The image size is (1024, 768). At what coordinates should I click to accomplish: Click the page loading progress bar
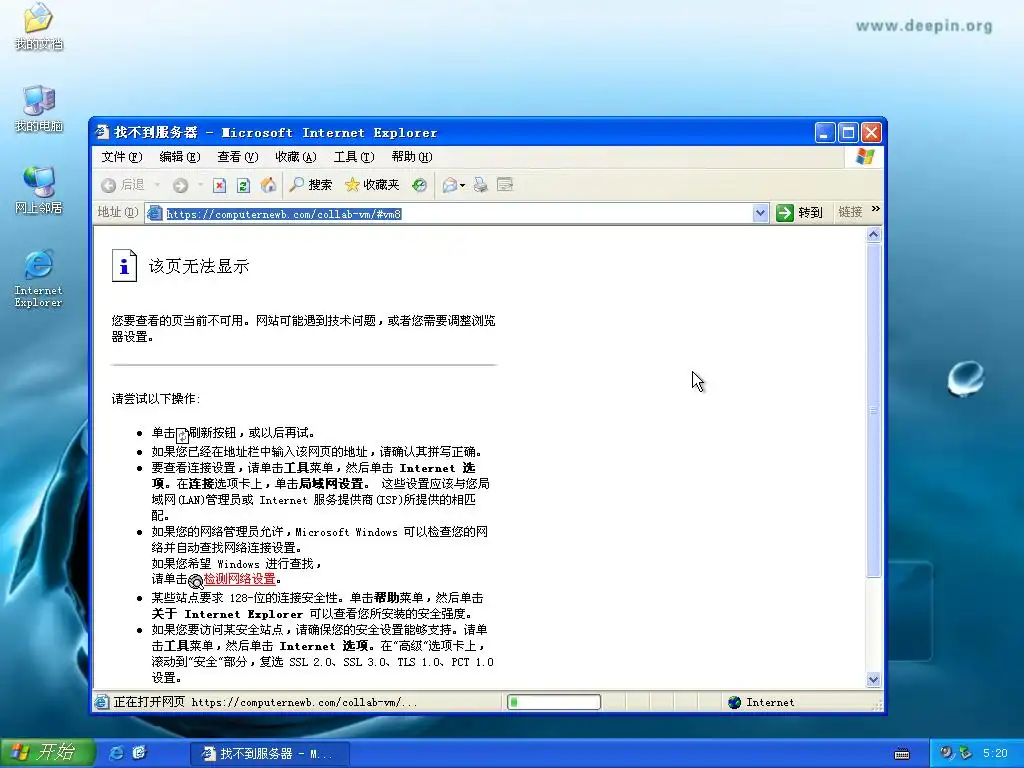(554, 702)
